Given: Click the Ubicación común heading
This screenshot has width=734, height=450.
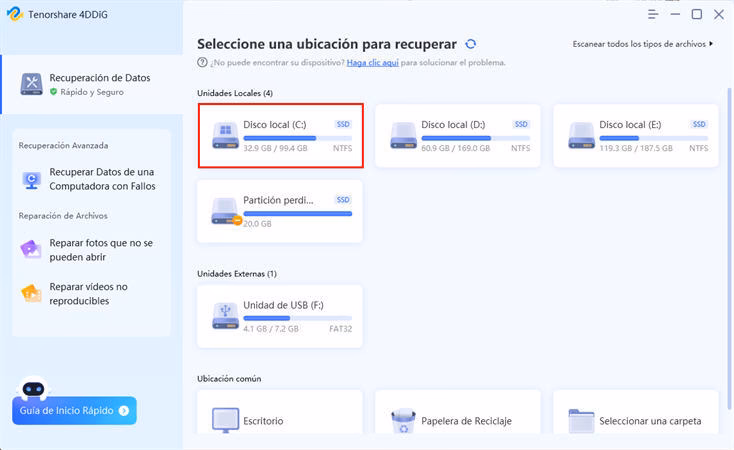Looking at the screenshot, I should pyautogui.click(x=229, y=378).
